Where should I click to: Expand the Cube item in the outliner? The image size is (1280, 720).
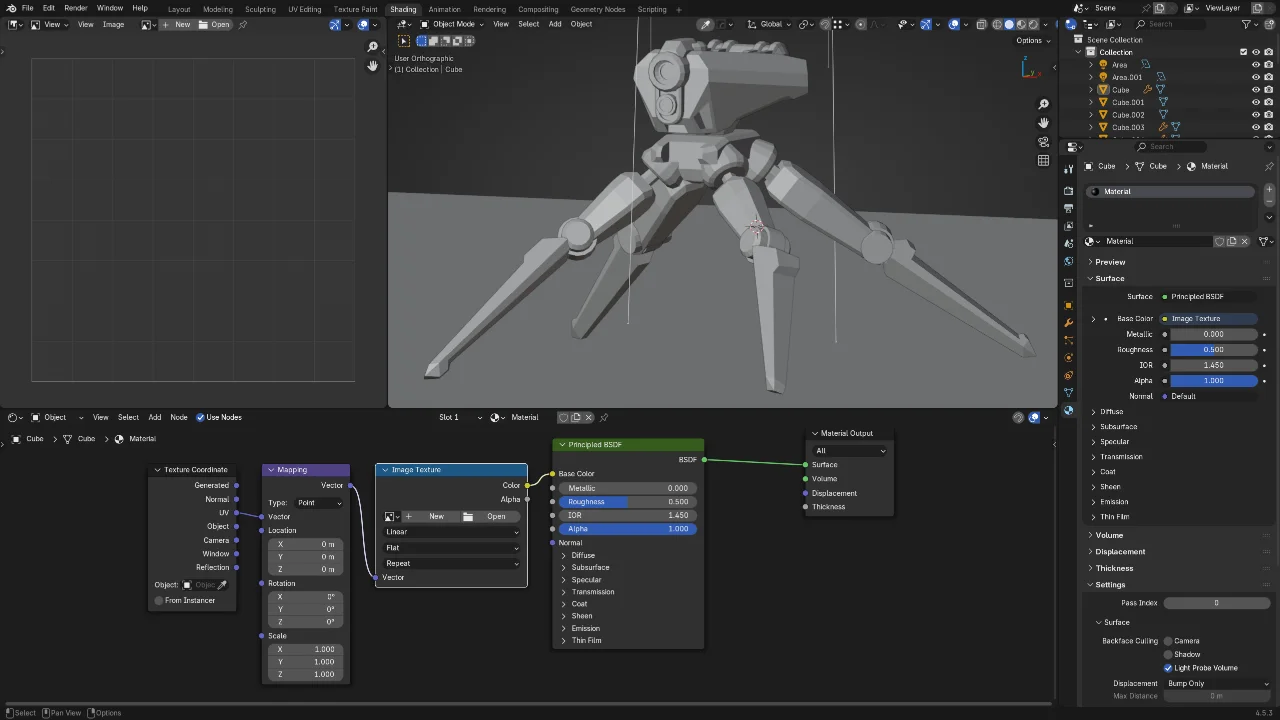(x=1090, y=89)
